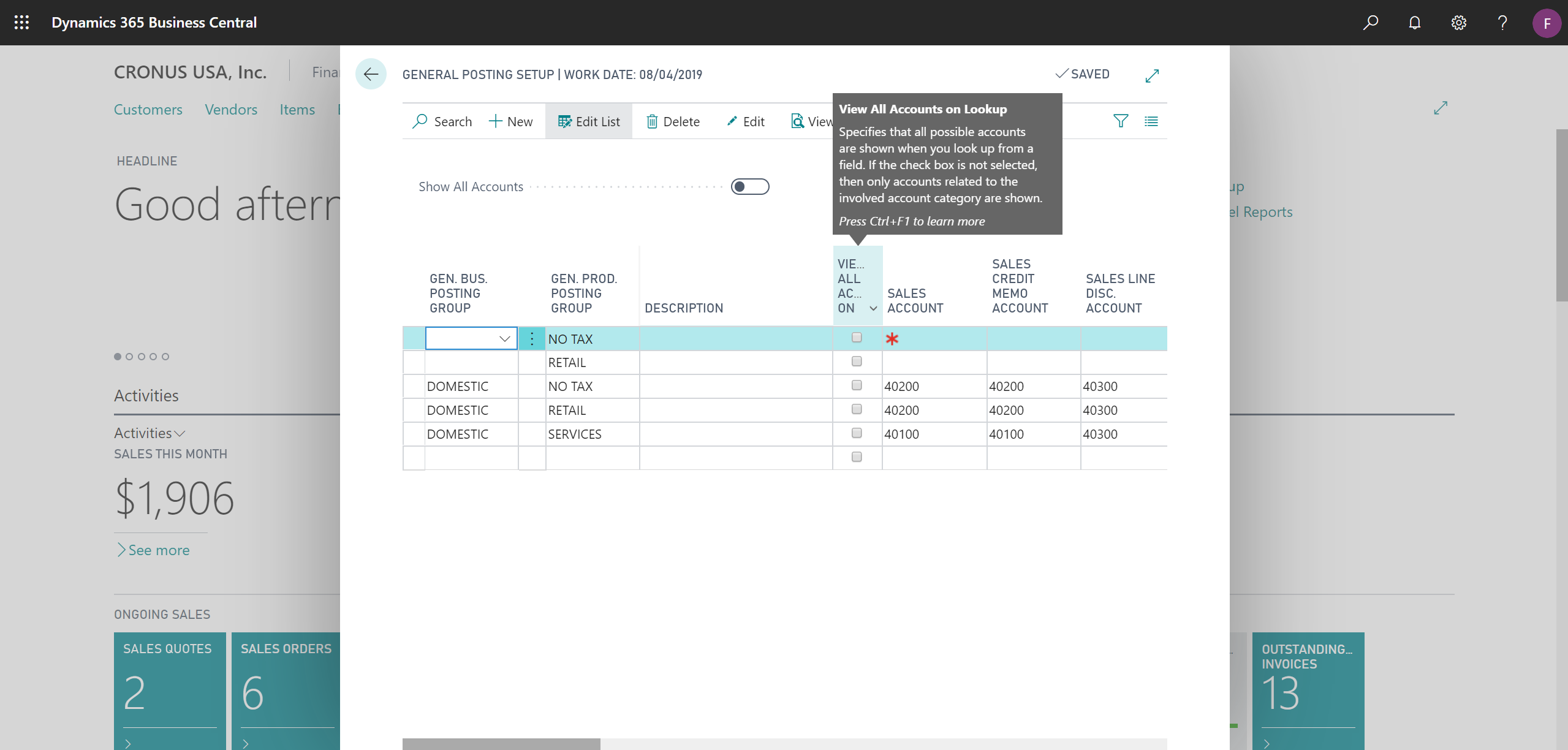This screenshot has width=1568, height=750.
Task: Open the notifications bell
Action: [x=1414, y=23]
